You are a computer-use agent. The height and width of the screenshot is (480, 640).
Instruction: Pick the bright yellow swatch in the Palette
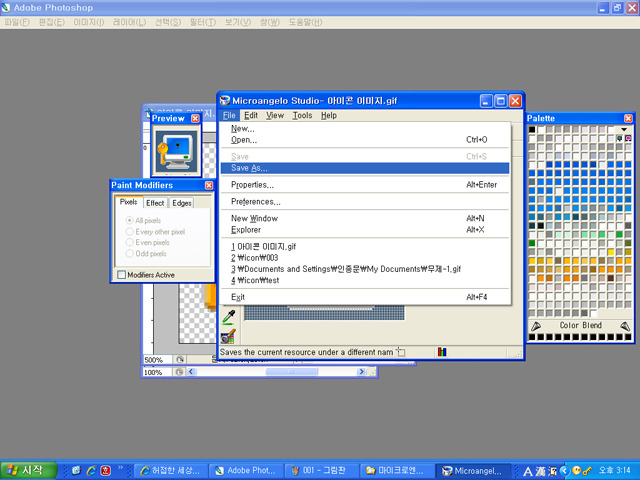pos(611,252)
